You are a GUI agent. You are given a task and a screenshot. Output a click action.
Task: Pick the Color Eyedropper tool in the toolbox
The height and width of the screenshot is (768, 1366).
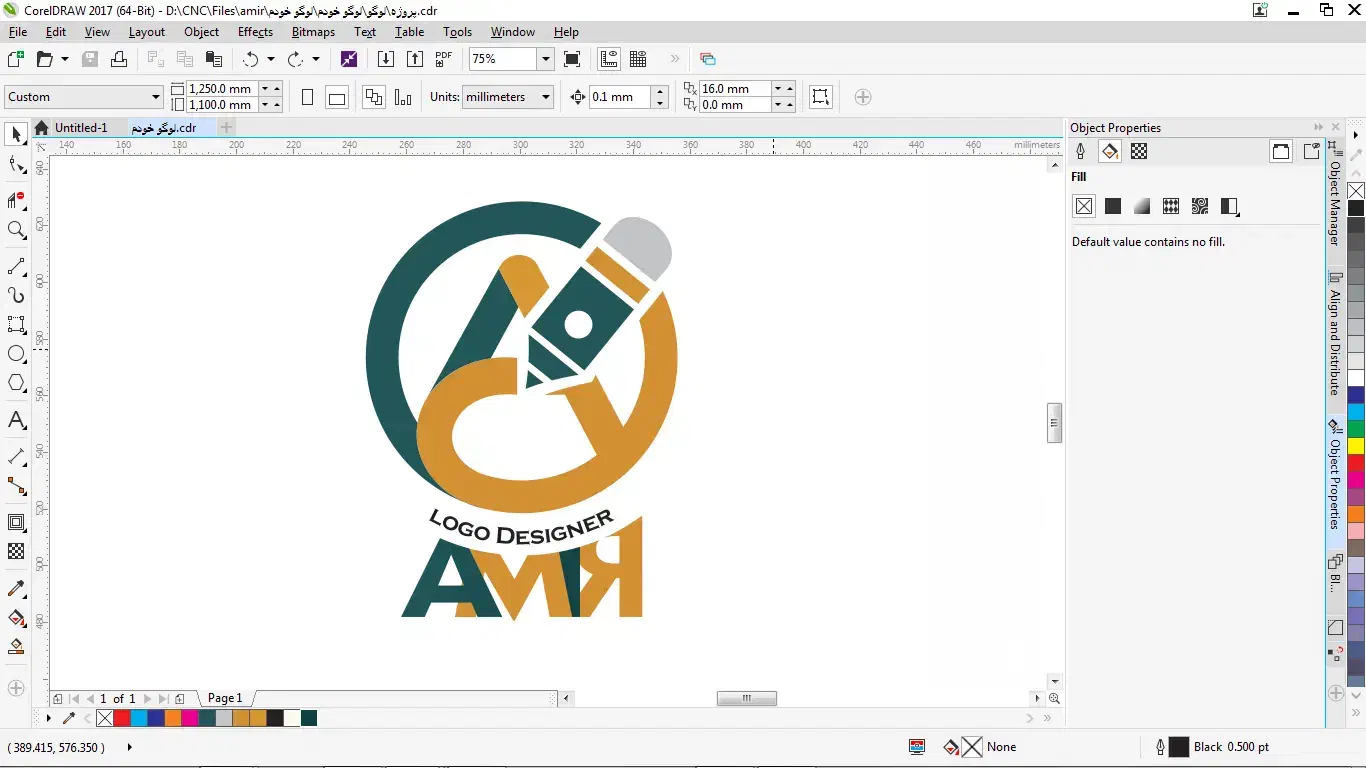16,588
